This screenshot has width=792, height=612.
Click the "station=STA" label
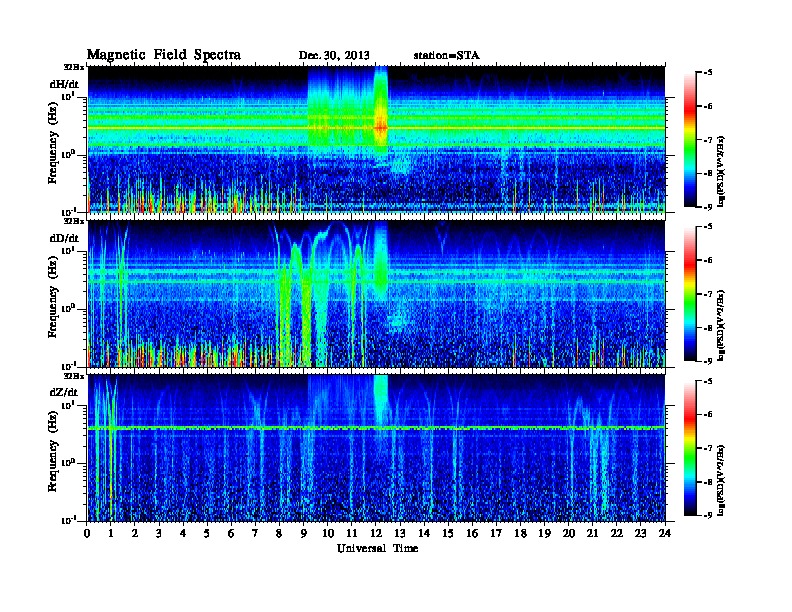coord(446,56)
